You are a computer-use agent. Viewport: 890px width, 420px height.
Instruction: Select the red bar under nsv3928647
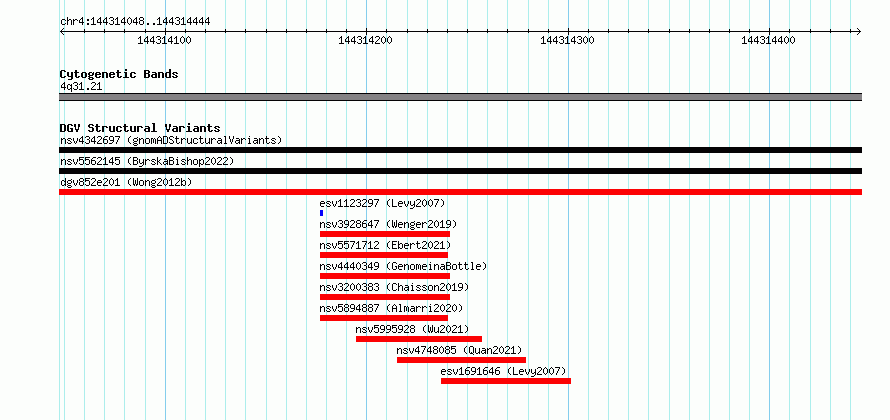(x=385, y=234)
